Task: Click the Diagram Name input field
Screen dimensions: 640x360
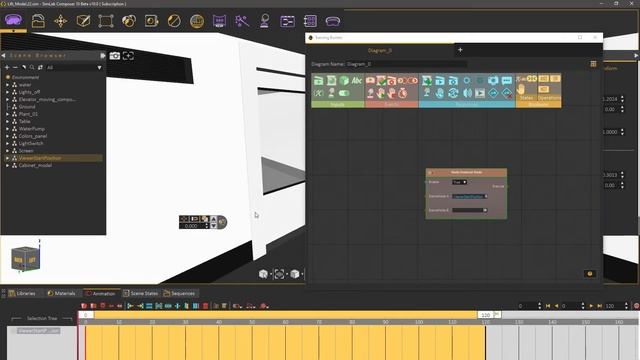Action: click(406, 64)
